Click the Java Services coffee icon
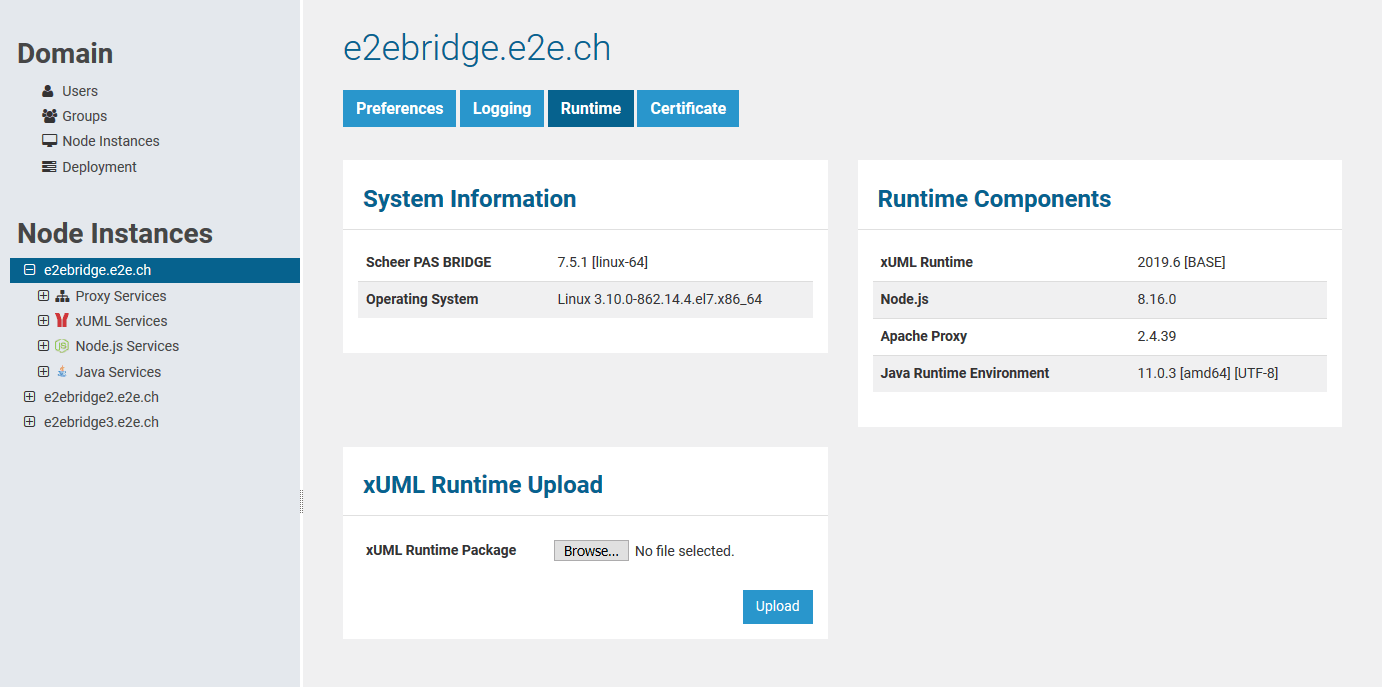The image size is (1382, 687). (62, 372)
